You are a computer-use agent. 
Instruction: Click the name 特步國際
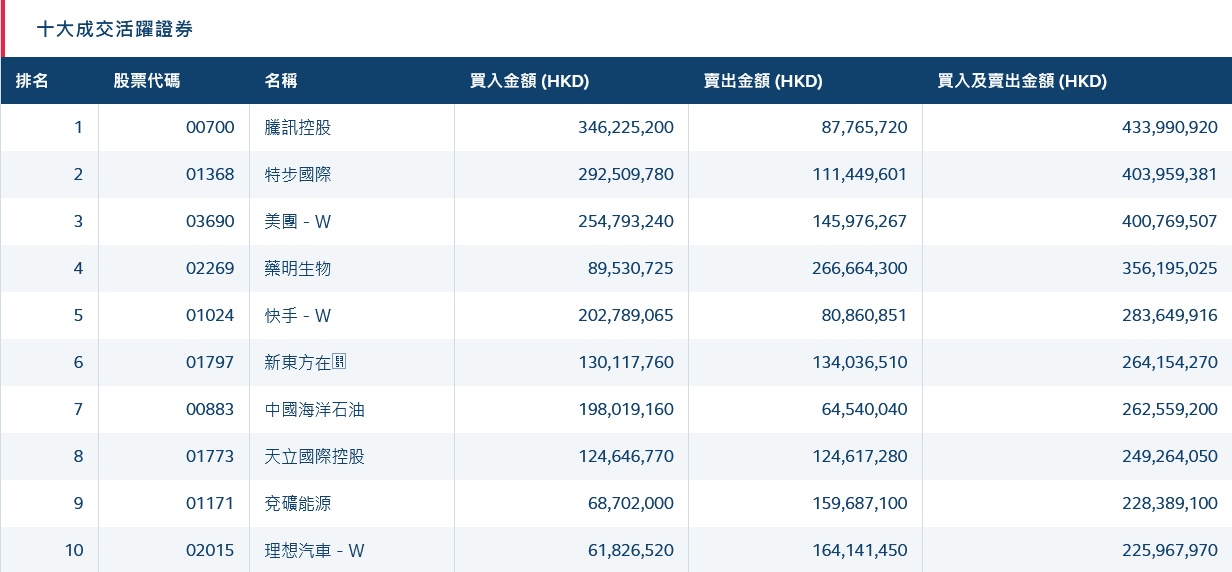point(298,174)
